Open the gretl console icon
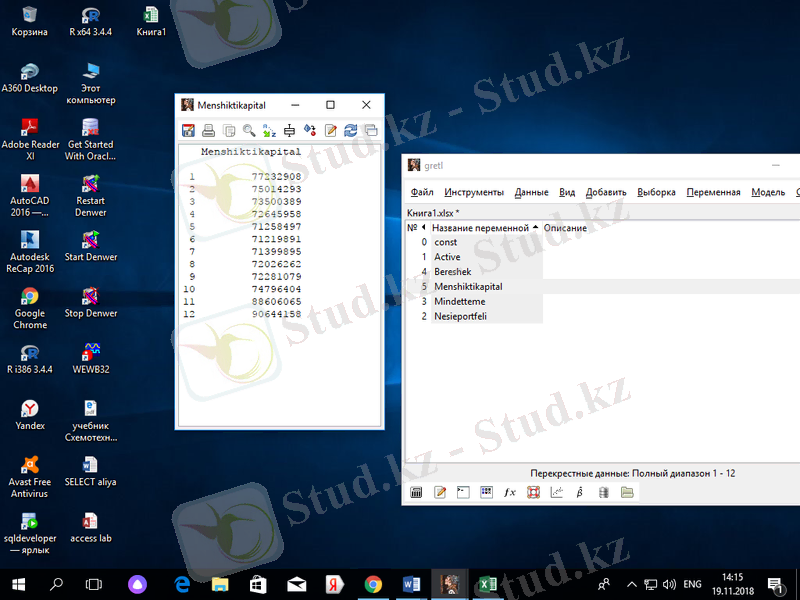Screen dimensions: 800x600 click(463, 492)
